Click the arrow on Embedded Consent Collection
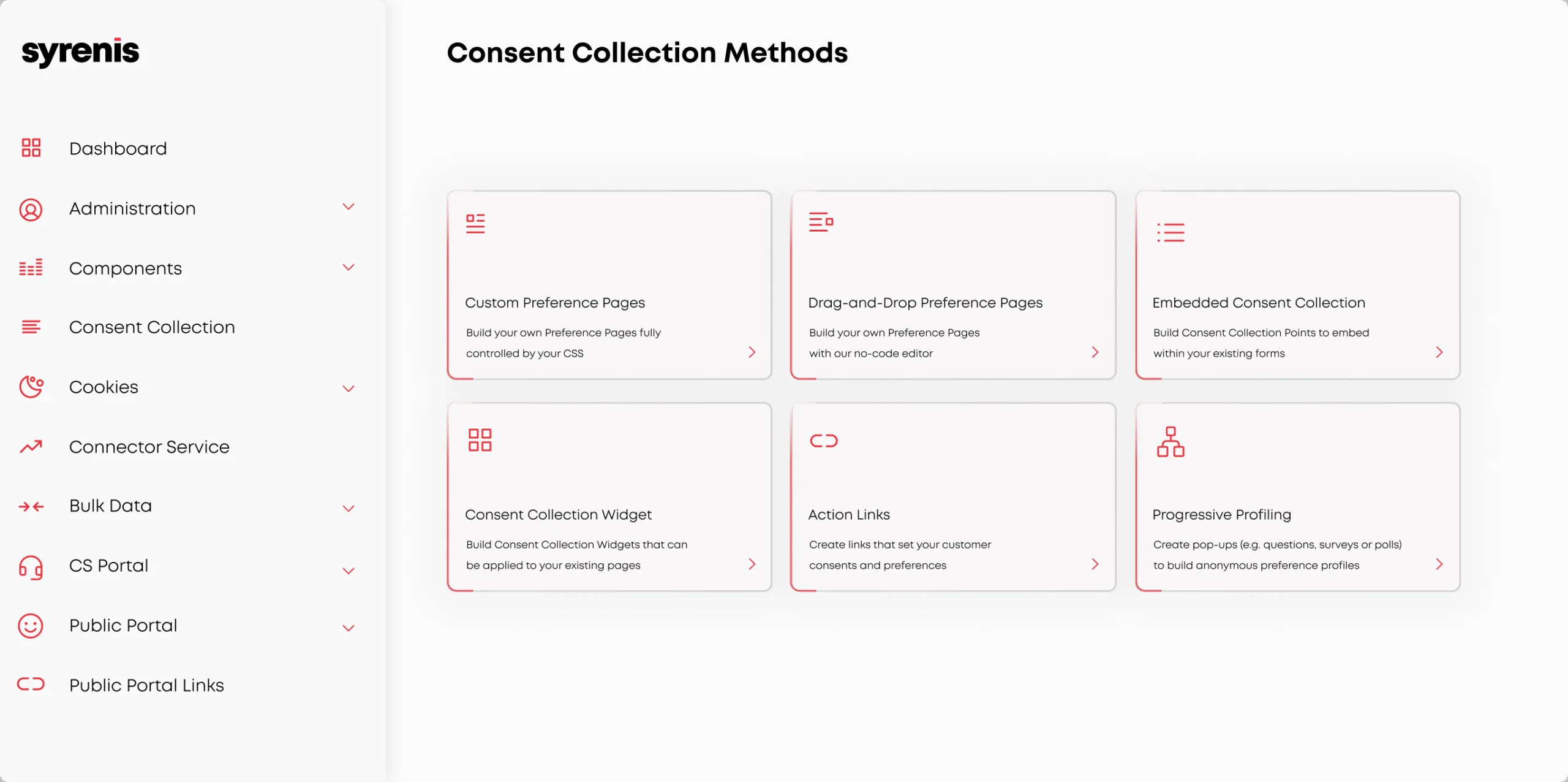The height and width of the screenshot is (782, 1568). pos(1439,352)
